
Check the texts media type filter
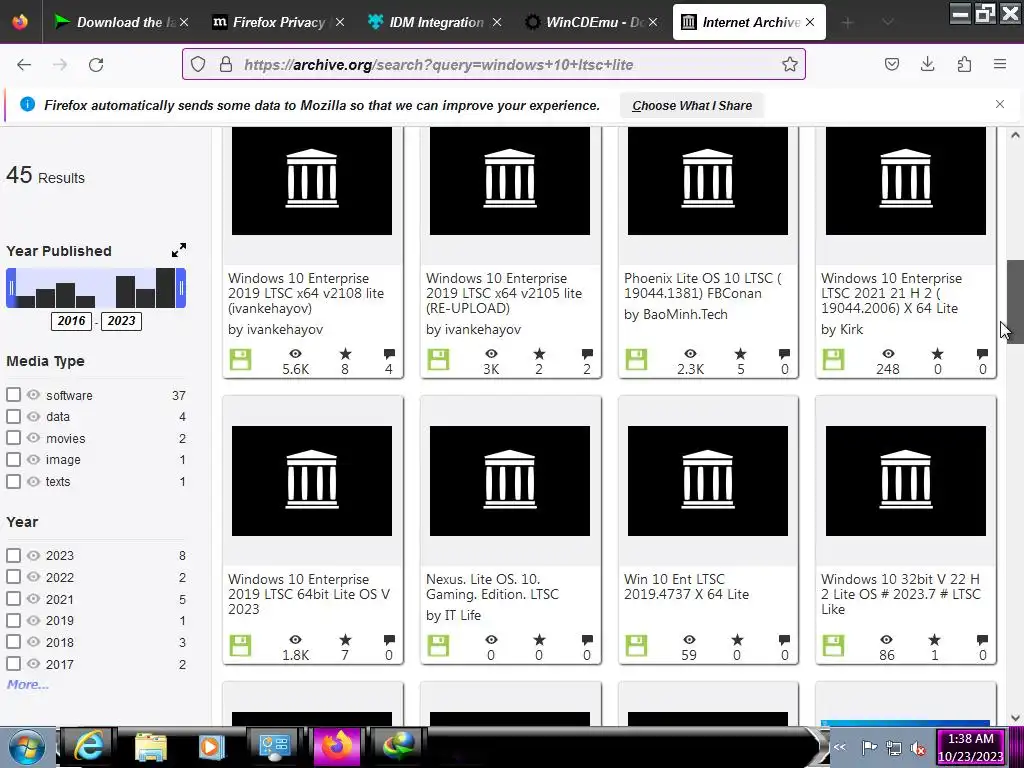(13, 481)
